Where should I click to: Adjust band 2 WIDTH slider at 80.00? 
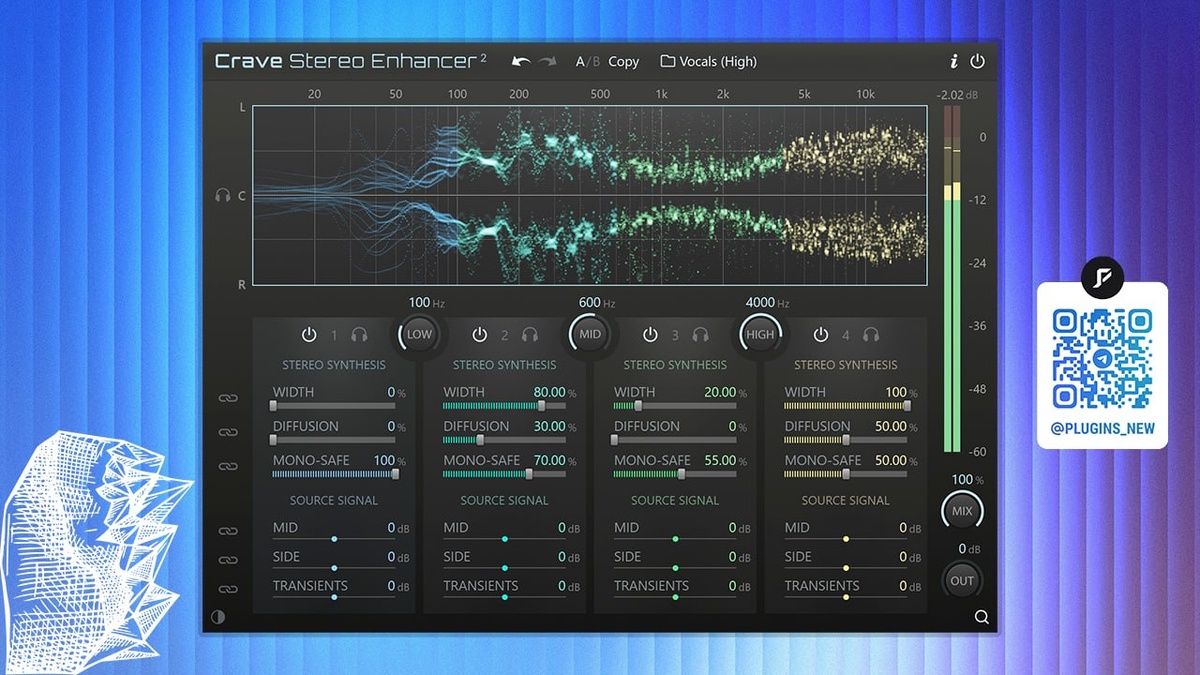[504, 406]
